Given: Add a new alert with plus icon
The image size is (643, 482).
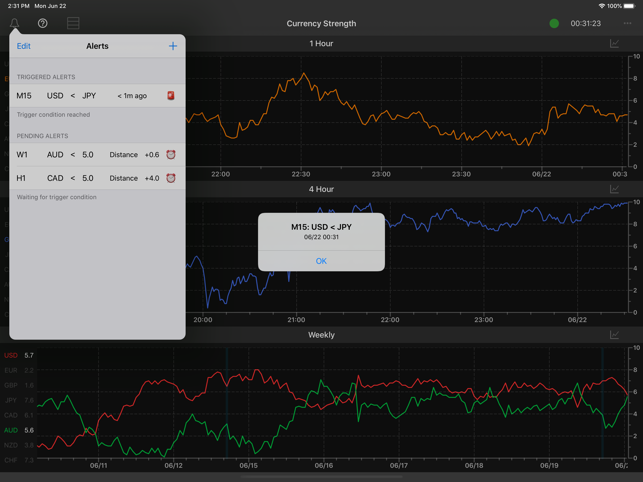Looking at the screenshot, I should (173, 46).
